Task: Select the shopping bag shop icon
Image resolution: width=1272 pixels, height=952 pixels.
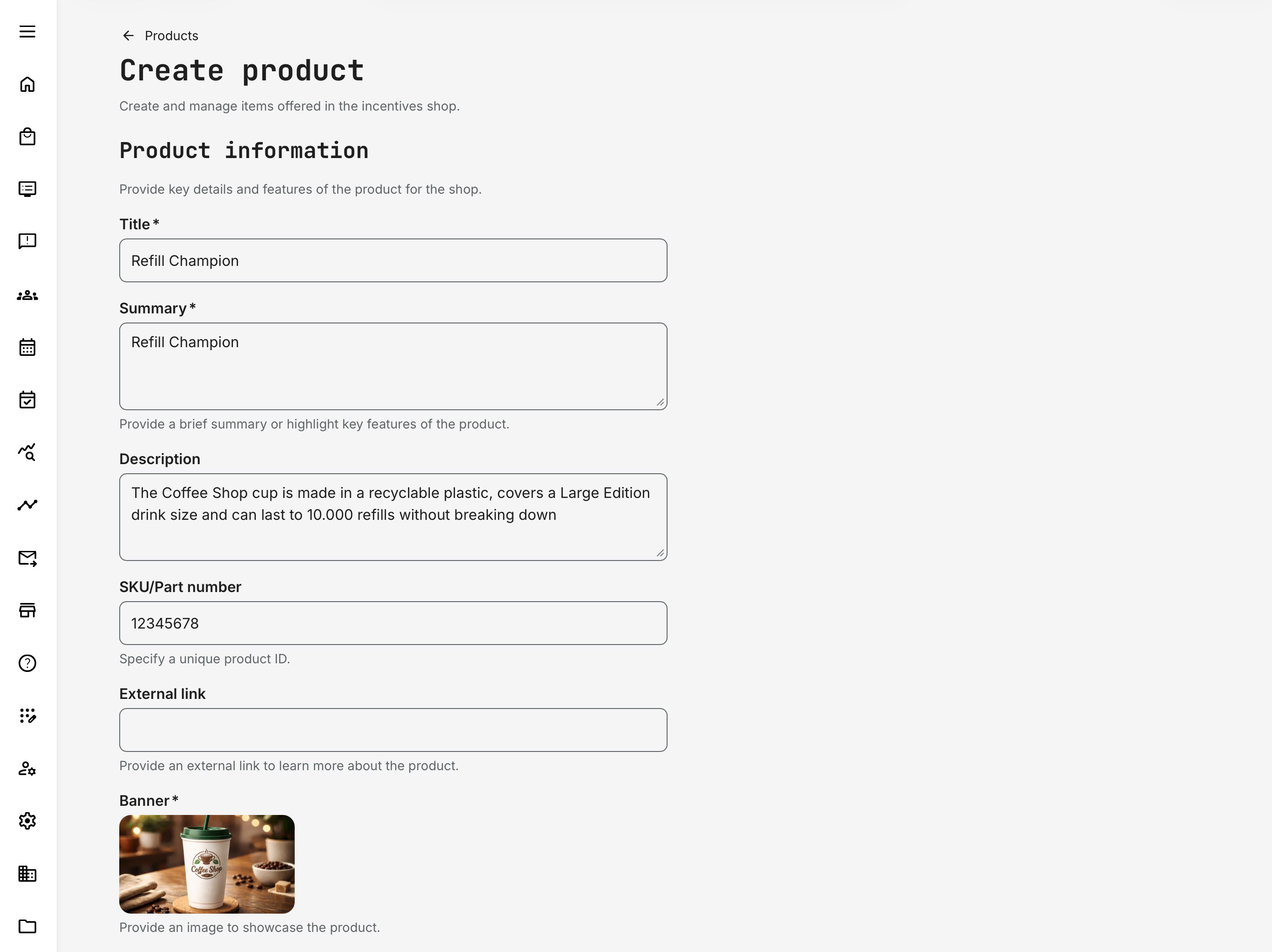Action: pyautogui.click(x=27, y=137)
